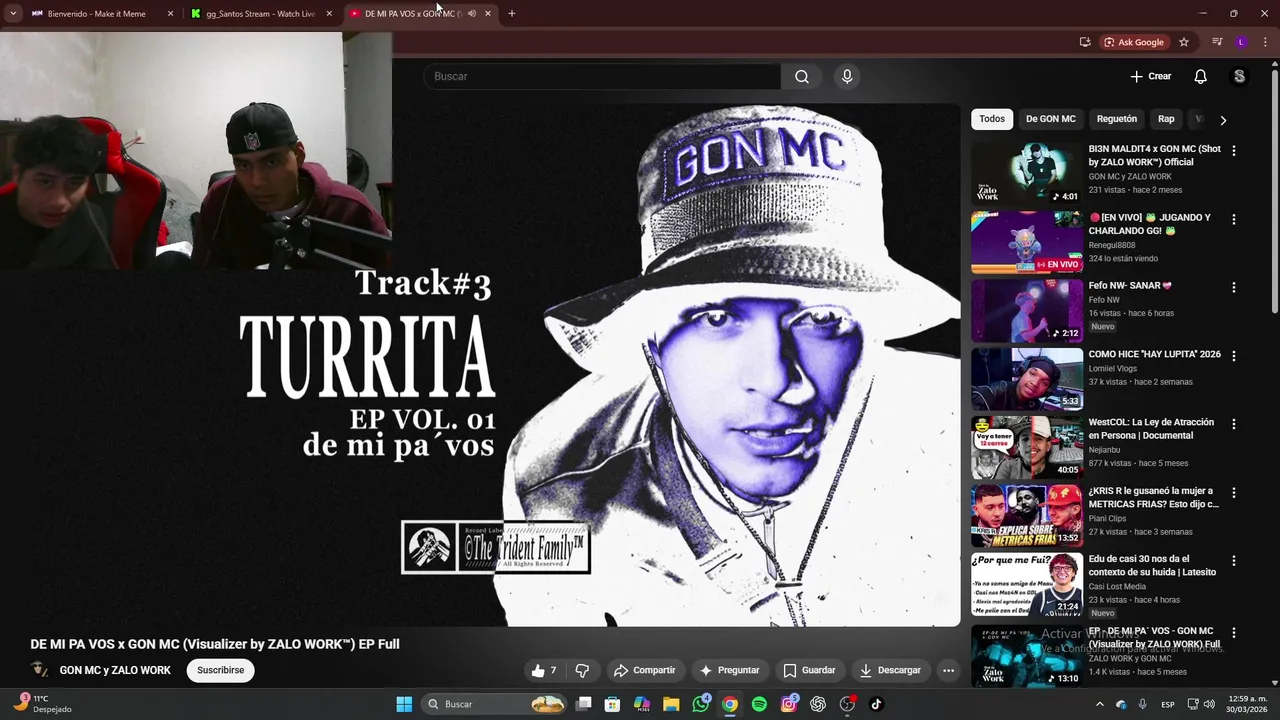Open the account avatar menu in YouTube
Viewport: 1280px width, 720px height.
tap(1239, 76)
